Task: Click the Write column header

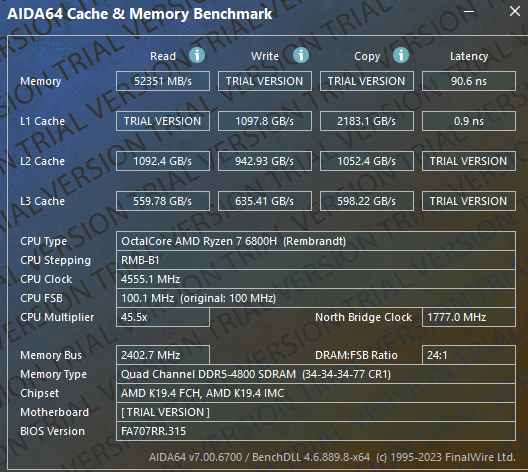Action: click(x=265, y=56)
